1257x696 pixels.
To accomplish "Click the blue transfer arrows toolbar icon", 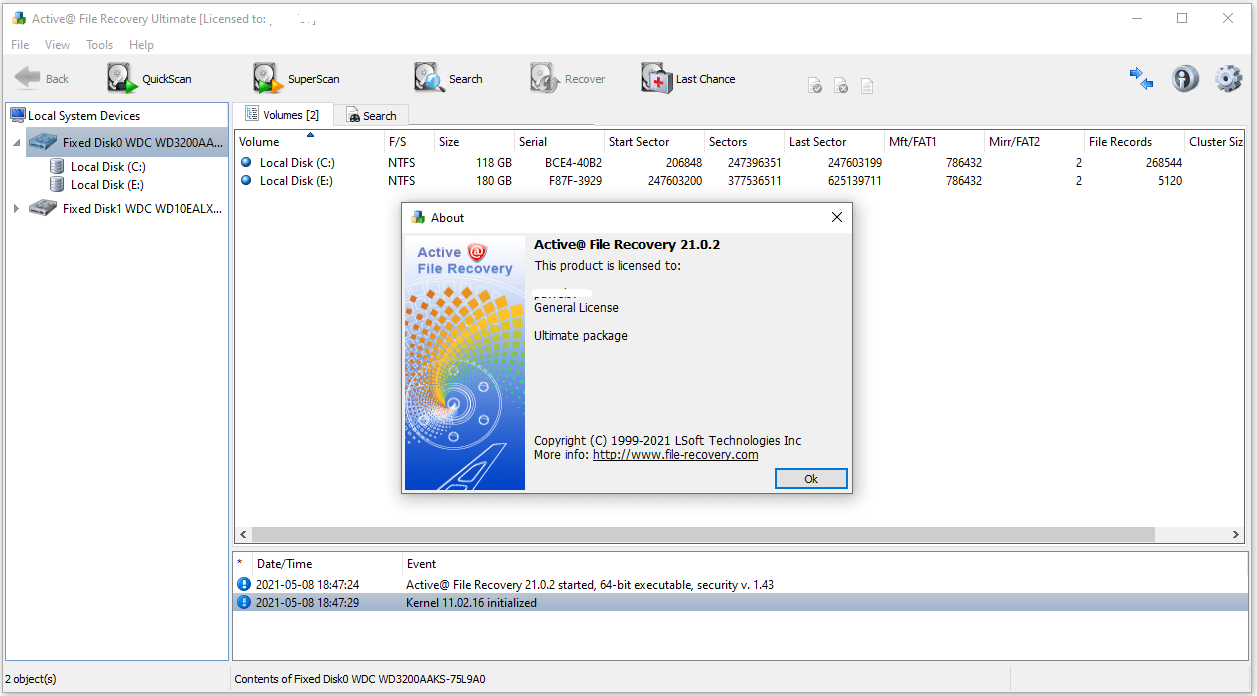I will click(1141, 78).
